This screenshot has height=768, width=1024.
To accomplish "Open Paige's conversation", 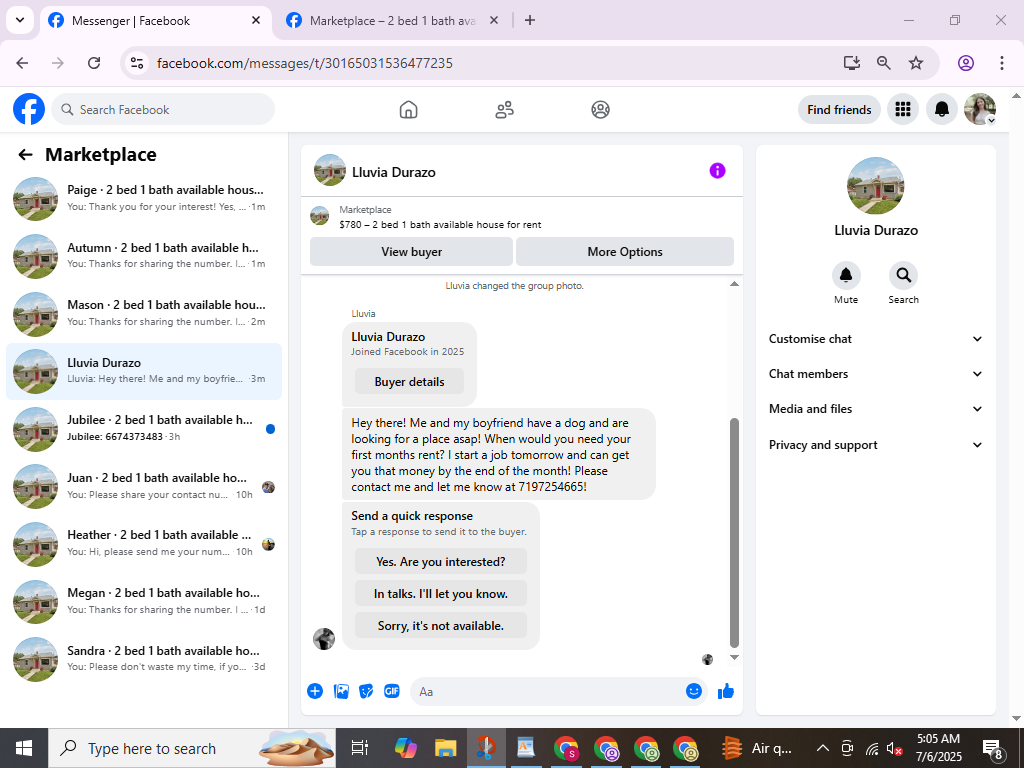I will (x=144, y=199).
